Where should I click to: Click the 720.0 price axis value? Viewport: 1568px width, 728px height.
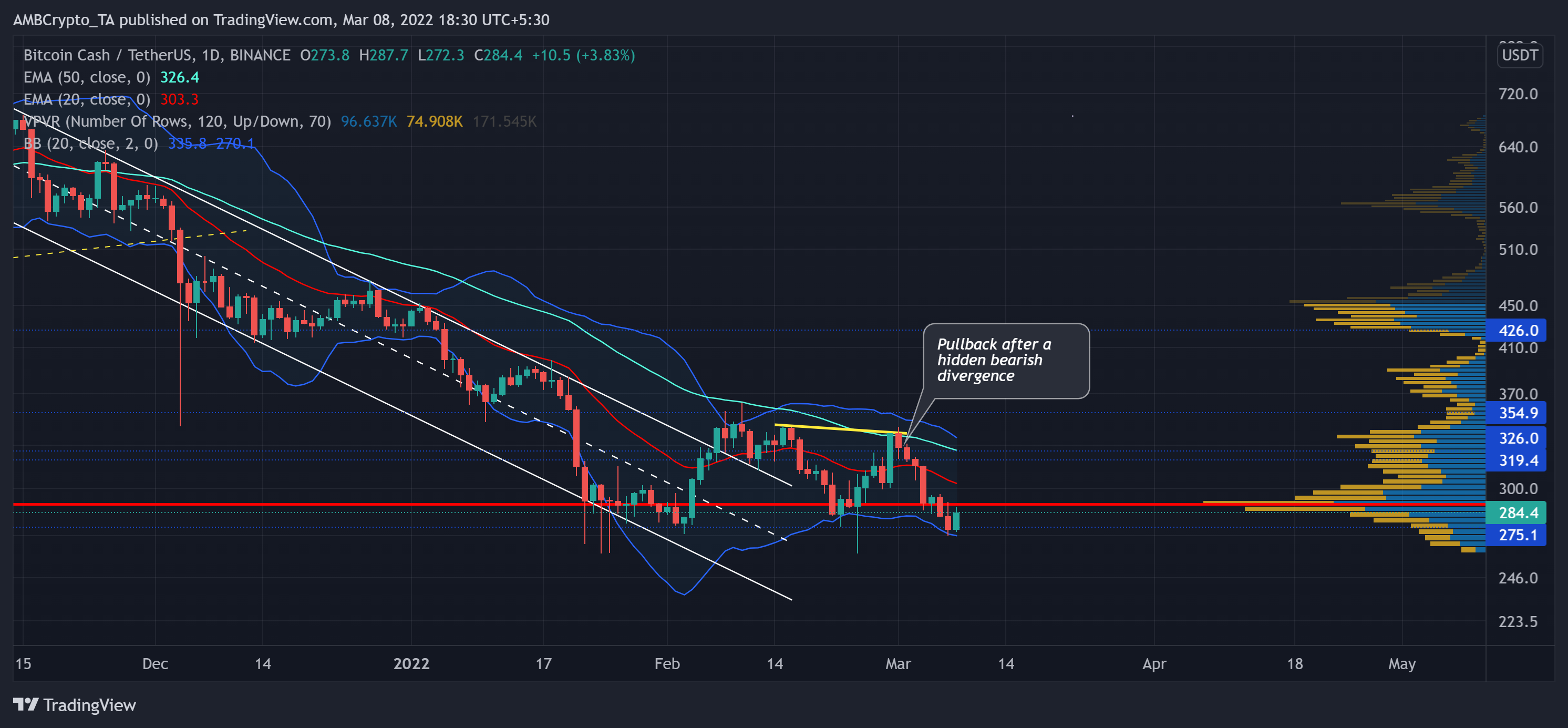pos(1518,94)
